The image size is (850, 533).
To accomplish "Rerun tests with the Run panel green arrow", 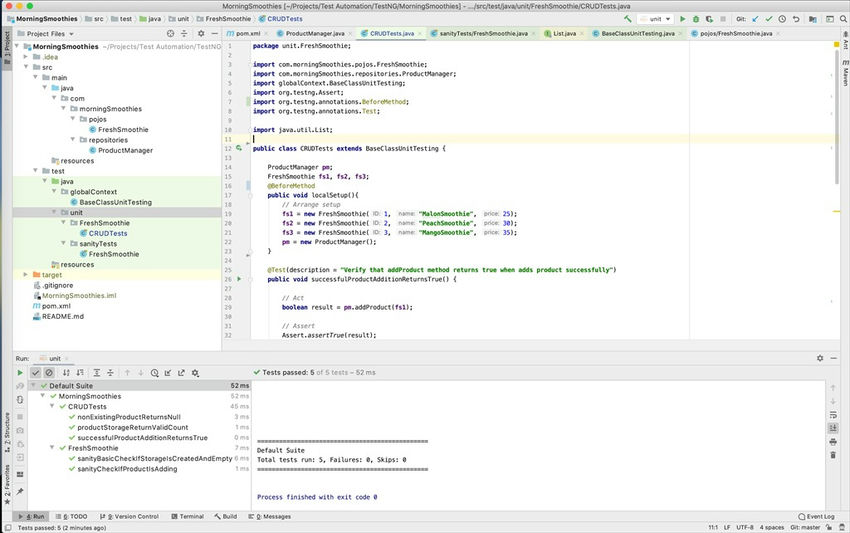I will coord(19,373).
